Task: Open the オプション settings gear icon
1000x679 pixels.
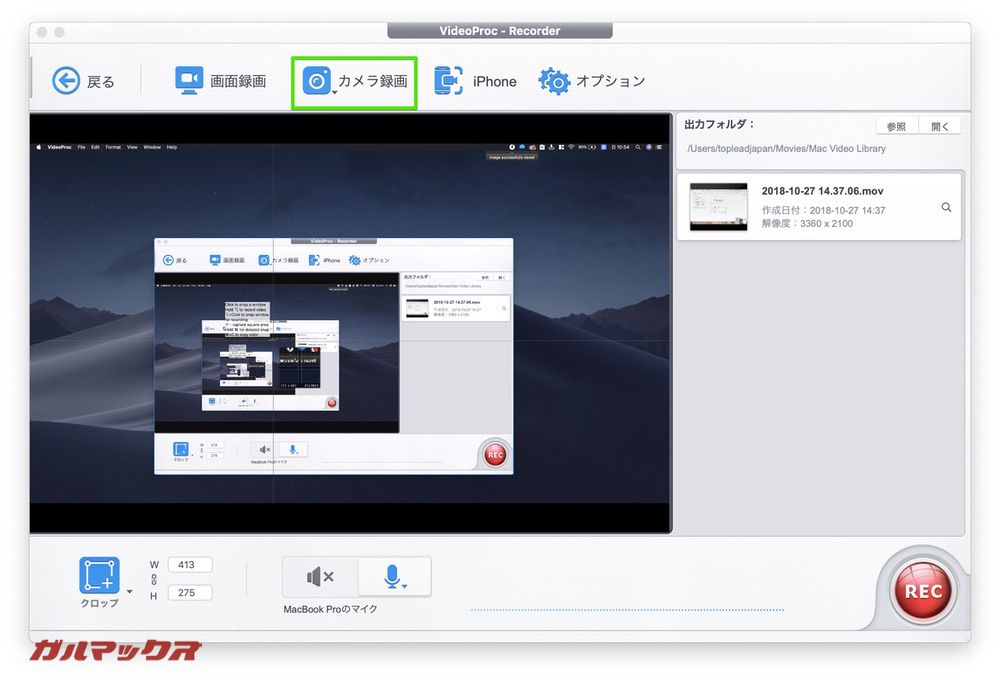Action: [554, 81]
